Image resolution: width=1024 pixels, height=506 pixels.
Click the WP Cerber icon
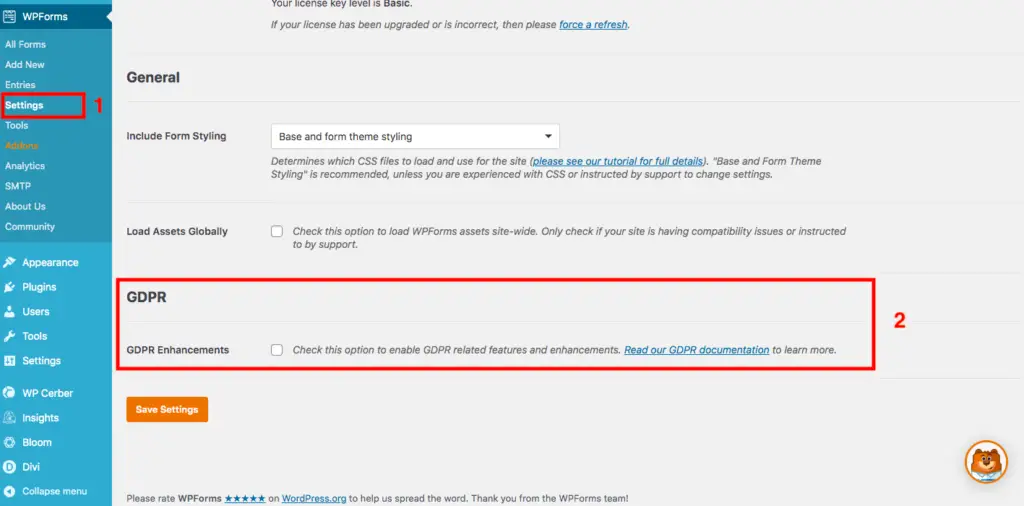point(9,393)
